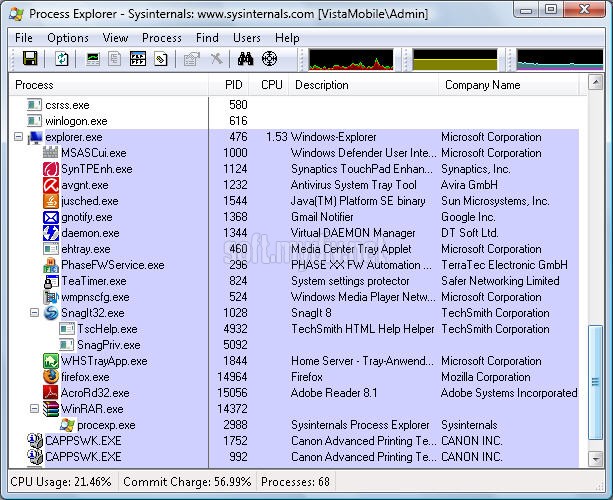Sort by the CPU column header
Screen dimensions: 613x500
point(269,85)
